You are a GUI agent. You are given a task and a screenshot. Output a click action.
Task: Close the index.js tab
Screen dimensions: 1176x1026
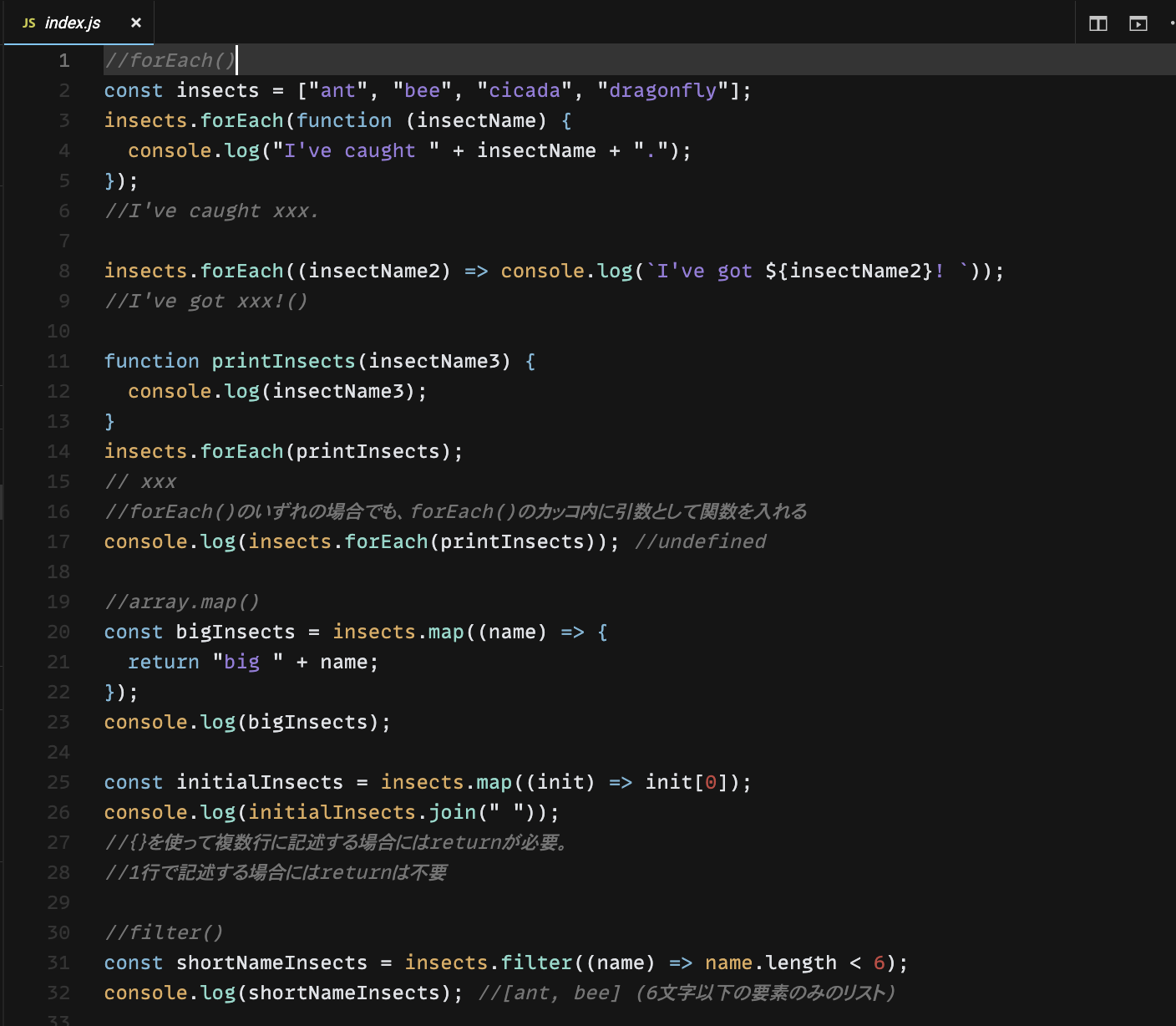(136, 23)
